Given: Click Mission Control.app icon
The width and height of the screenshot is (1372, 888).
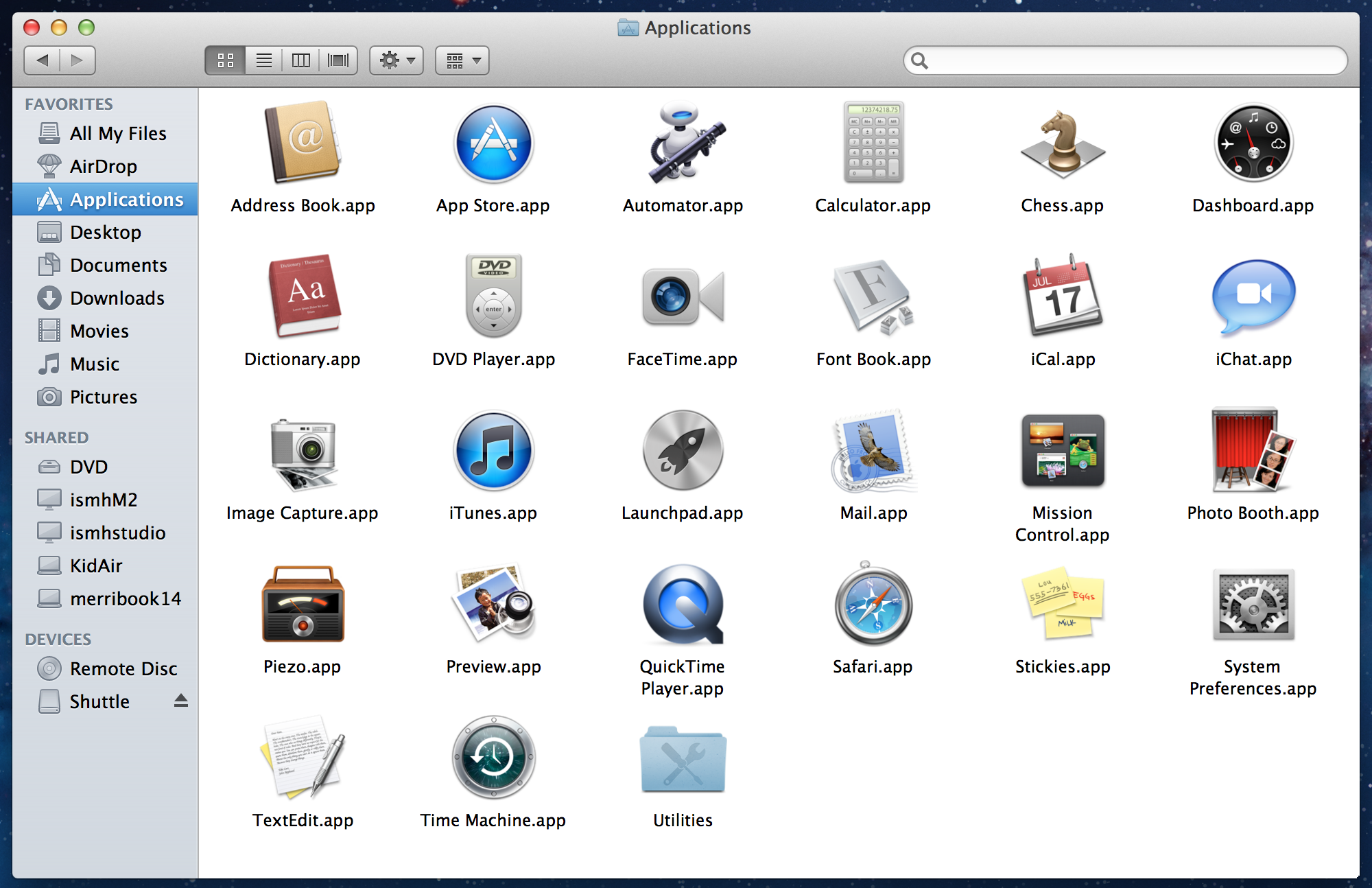Looking at the screenshot, I should pos(1063,450).
